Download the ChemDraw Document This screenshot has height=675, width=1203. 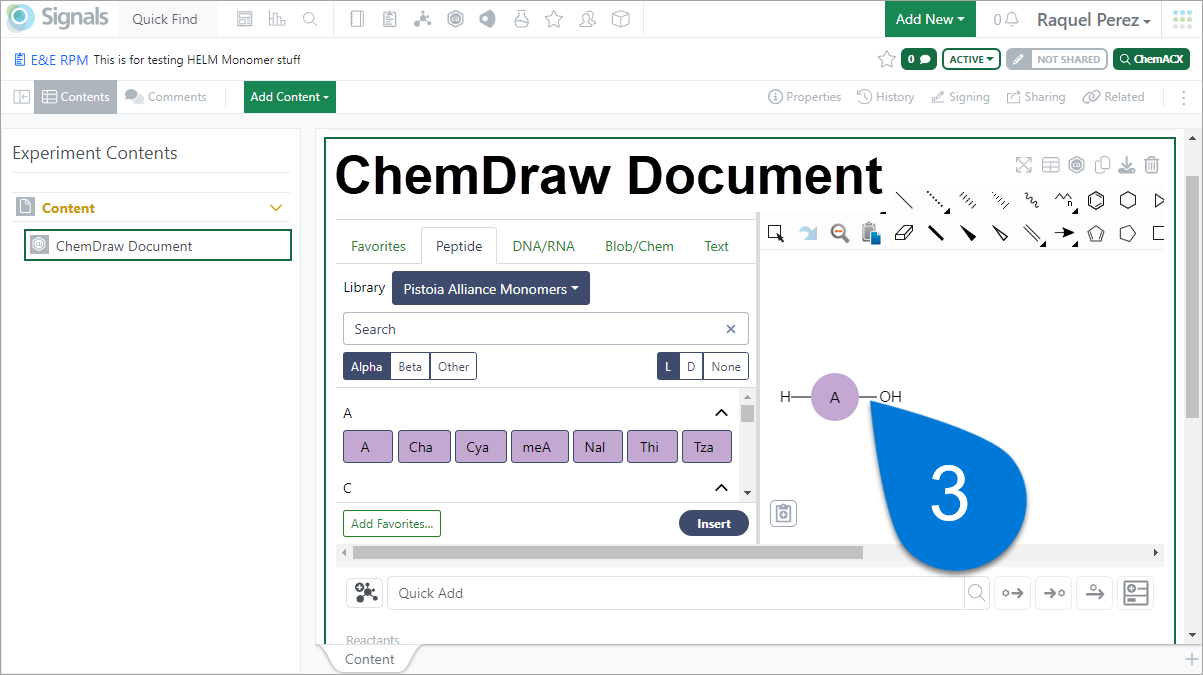pyautogui.click(x=1127, y=165)
